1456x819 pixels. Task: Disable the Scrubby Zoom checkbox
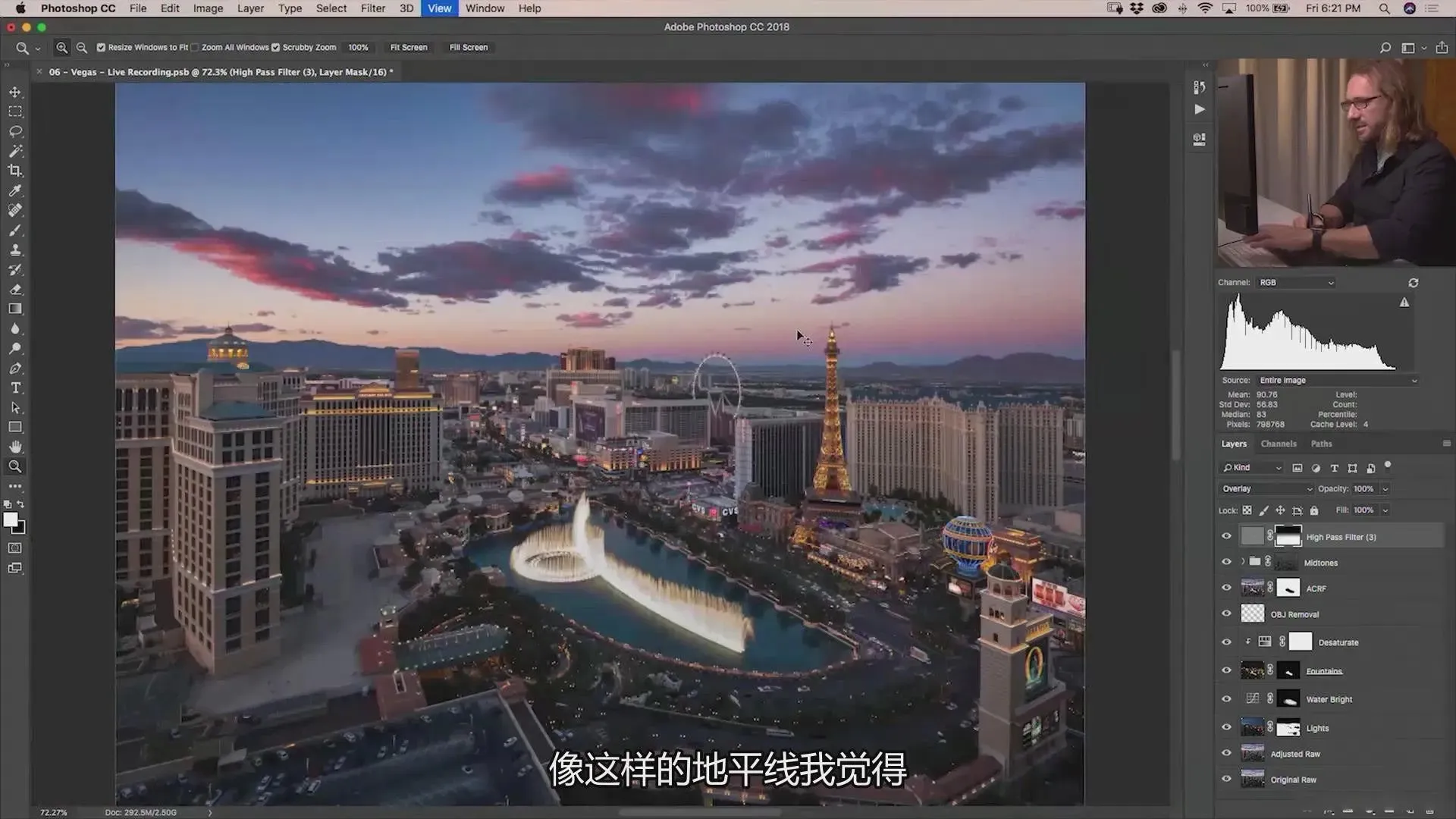point(276,47)
